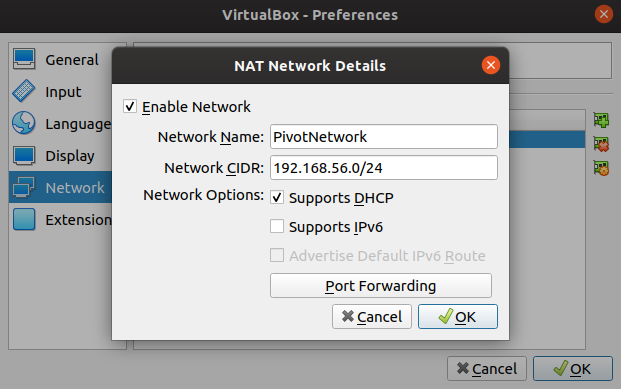This screenshot has height=389, width=621.
Task: Click the Advertise Default IPv6 Route checkbox
Action: click(x=277, y=255)
